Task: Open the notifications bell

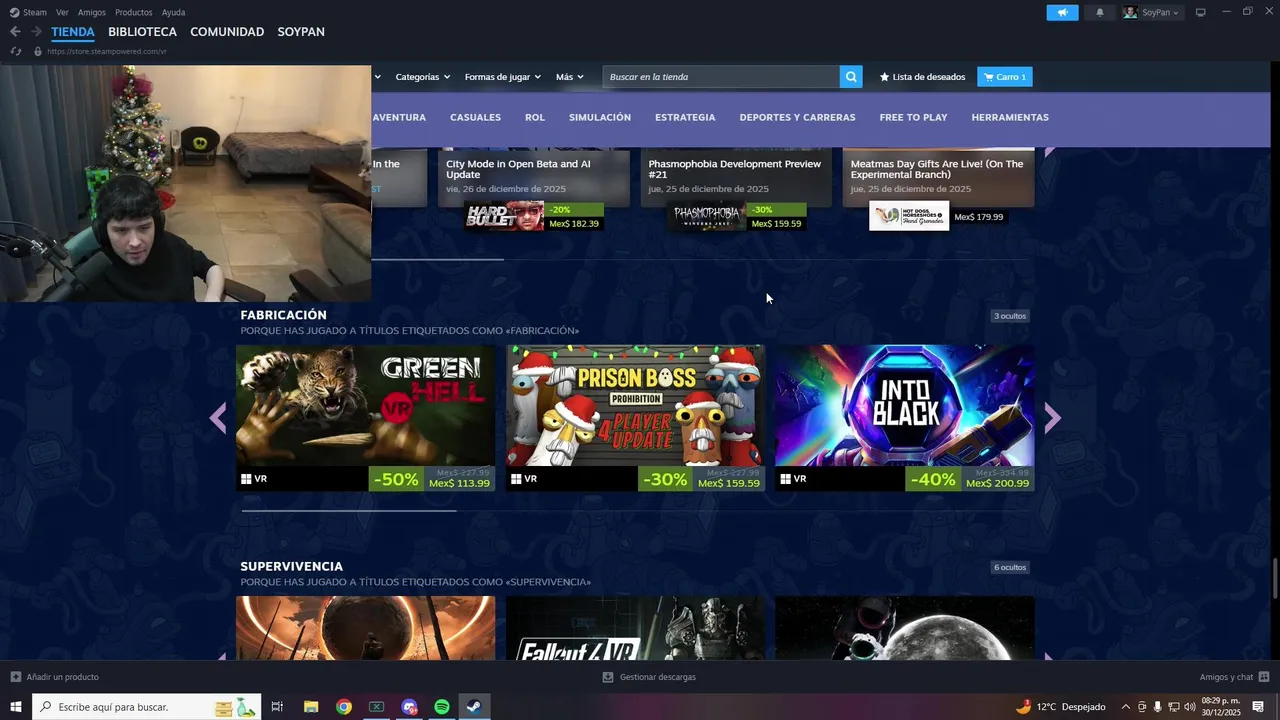Action: tap(1100, 12)
